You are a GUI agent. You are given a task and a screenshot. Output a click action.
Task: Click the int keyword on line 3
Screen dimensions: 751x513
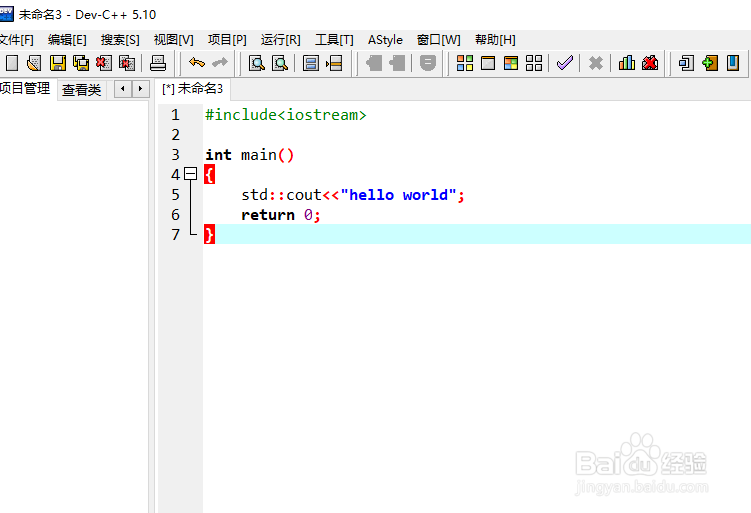[218, 155]
